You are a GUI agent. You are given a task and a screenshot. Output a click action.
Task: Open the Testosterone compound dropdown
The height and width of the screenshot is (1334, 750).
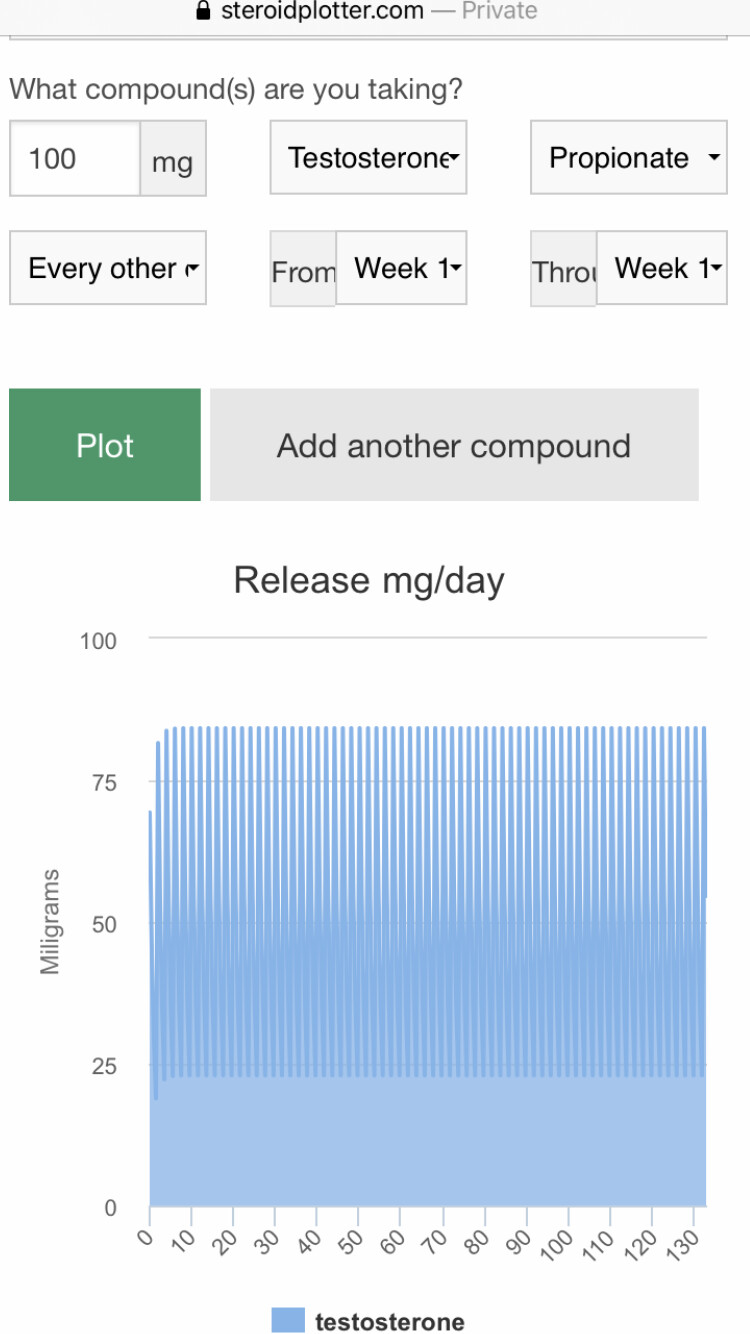368,158
